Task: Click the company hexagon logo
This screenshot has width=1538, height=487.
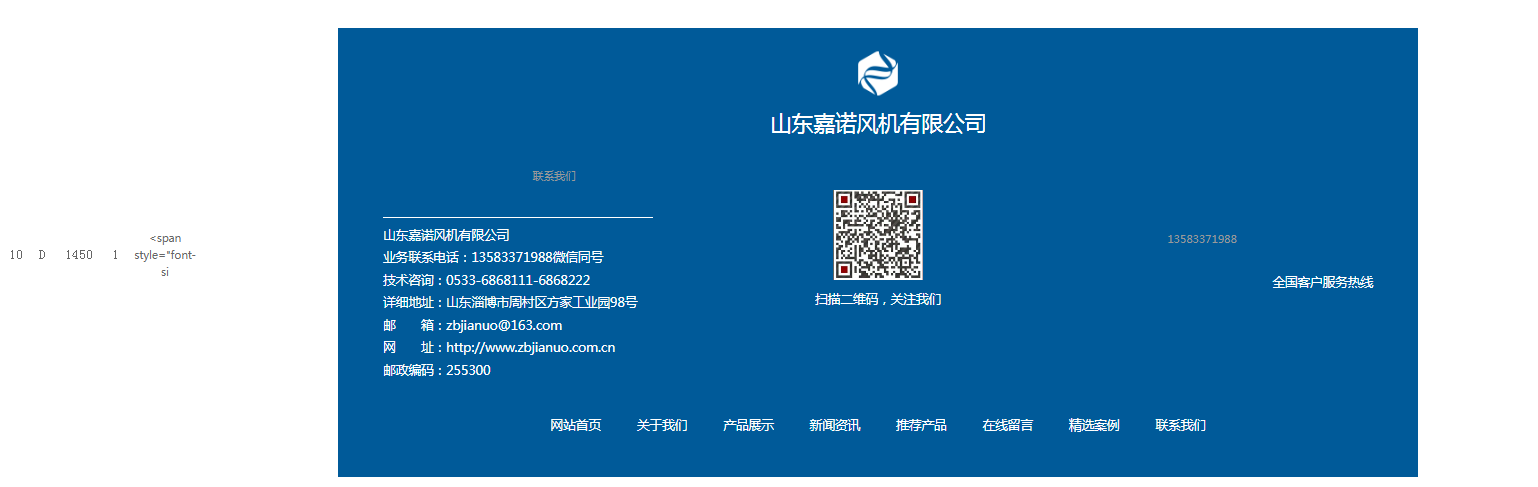Action: tap(878, 73)
